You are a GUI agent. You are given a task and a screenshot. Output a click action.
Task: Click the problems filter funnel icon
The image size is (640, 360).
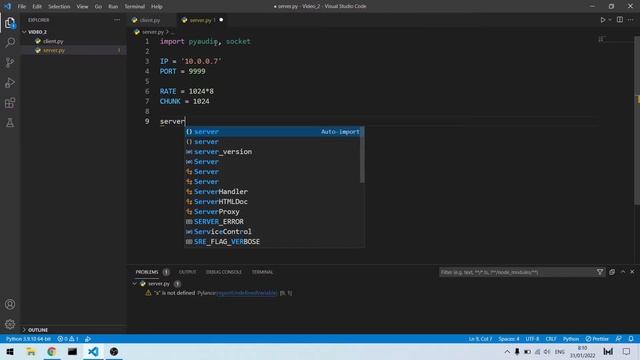click(600, 272)
